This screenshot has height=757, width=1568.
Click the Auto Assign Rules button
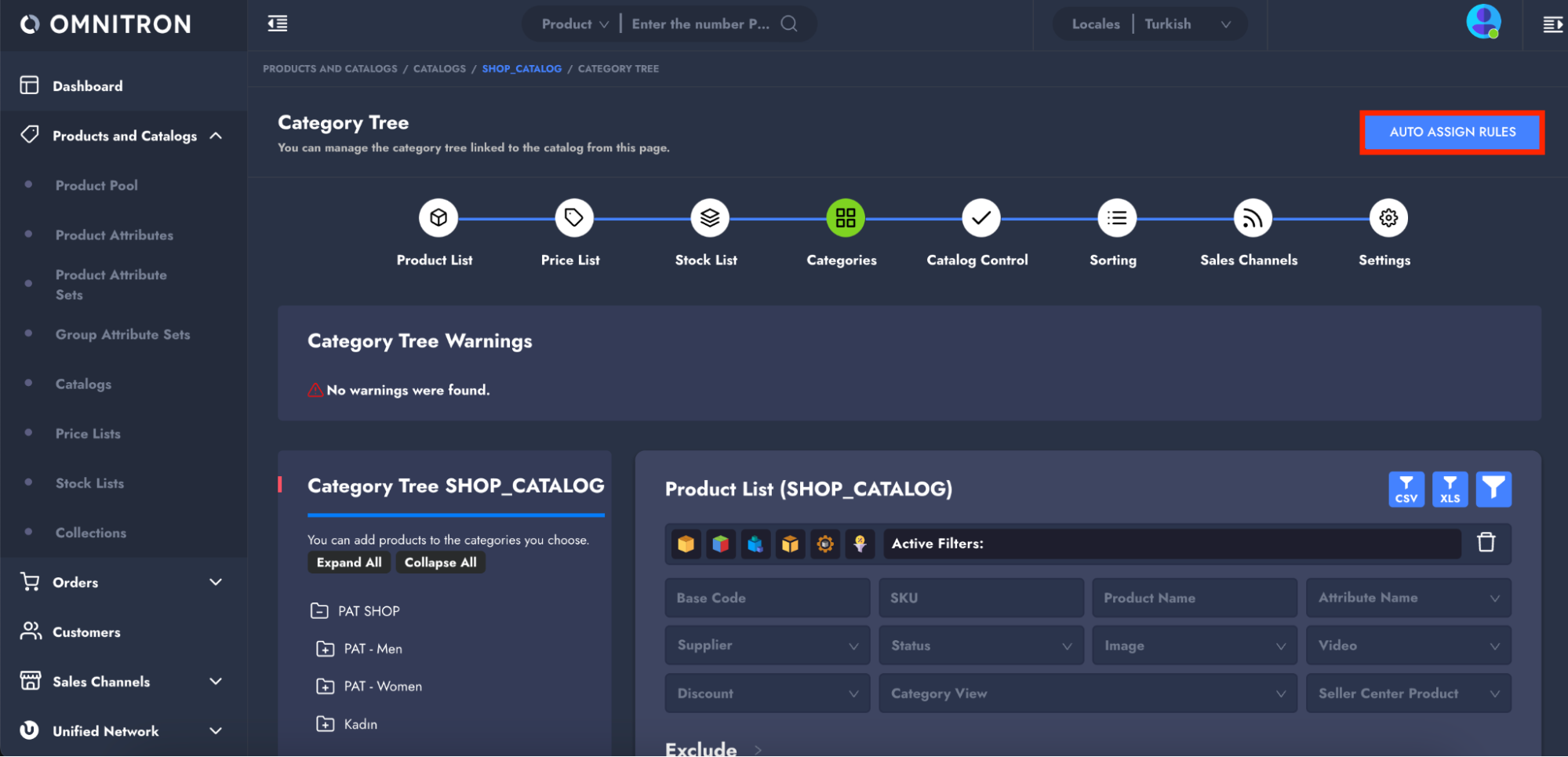(x=1452, y=133)
